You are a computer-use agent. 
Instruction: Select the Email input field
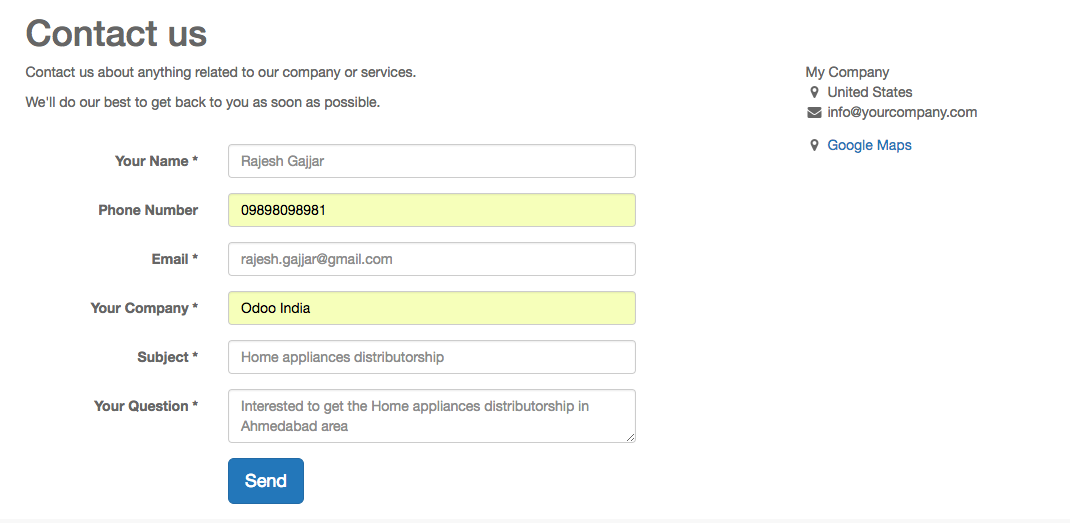431,259
